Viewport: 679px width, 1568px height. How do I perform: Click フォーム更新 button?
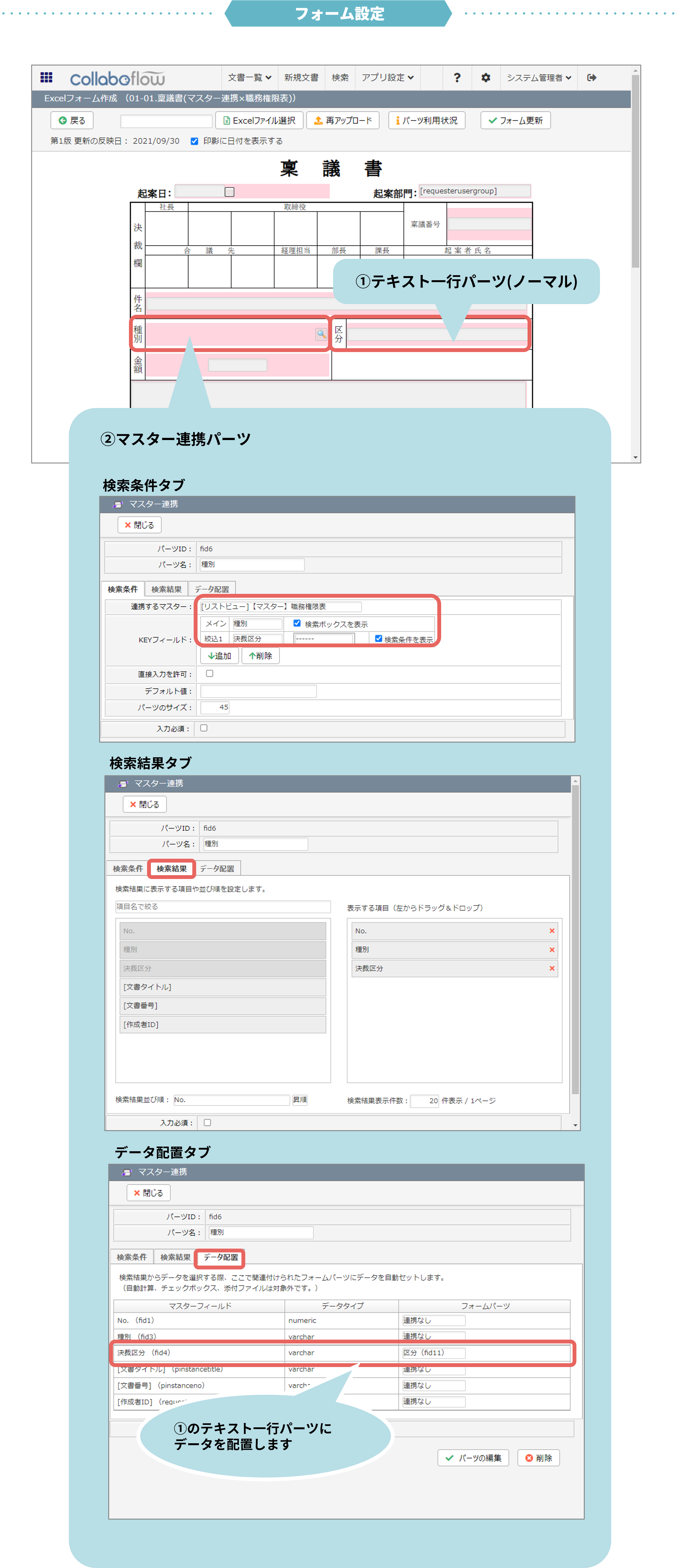point(515,121)
